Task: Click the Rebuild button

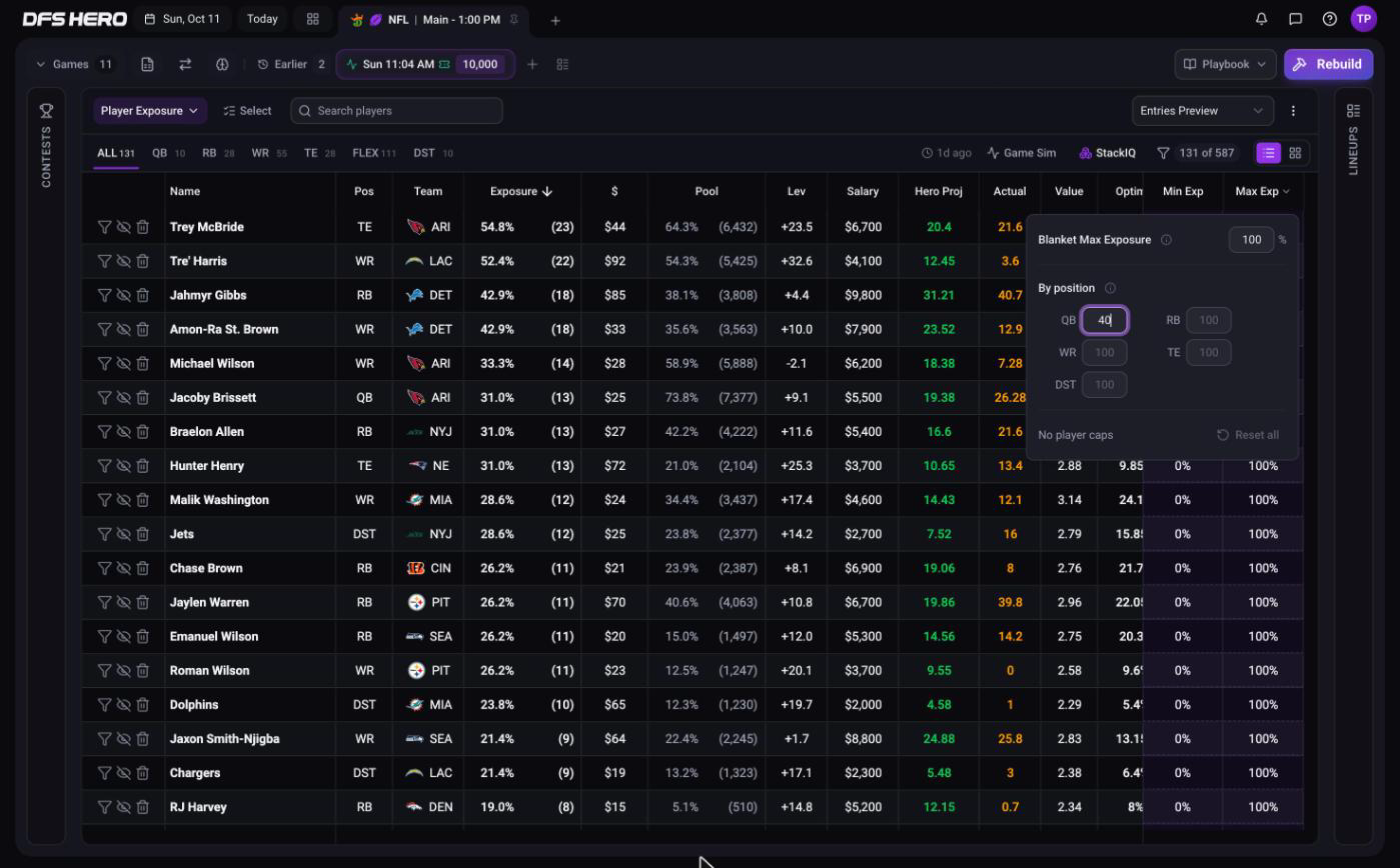Action: pos(1328,64)
